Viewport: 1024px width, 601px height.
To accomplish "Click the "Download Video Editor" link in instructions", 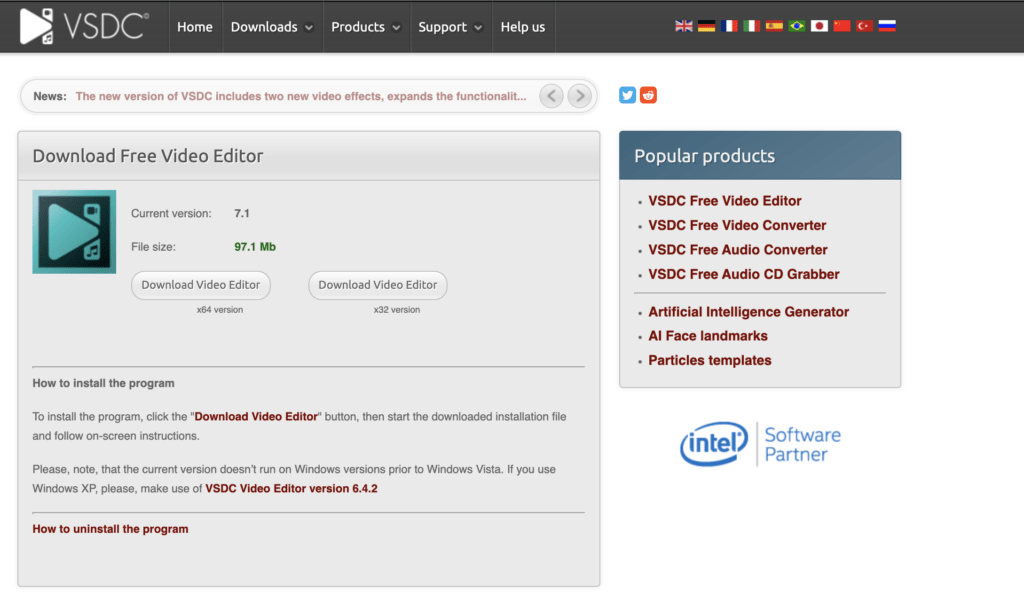I will pyautogui.click(x=256, y=417).
